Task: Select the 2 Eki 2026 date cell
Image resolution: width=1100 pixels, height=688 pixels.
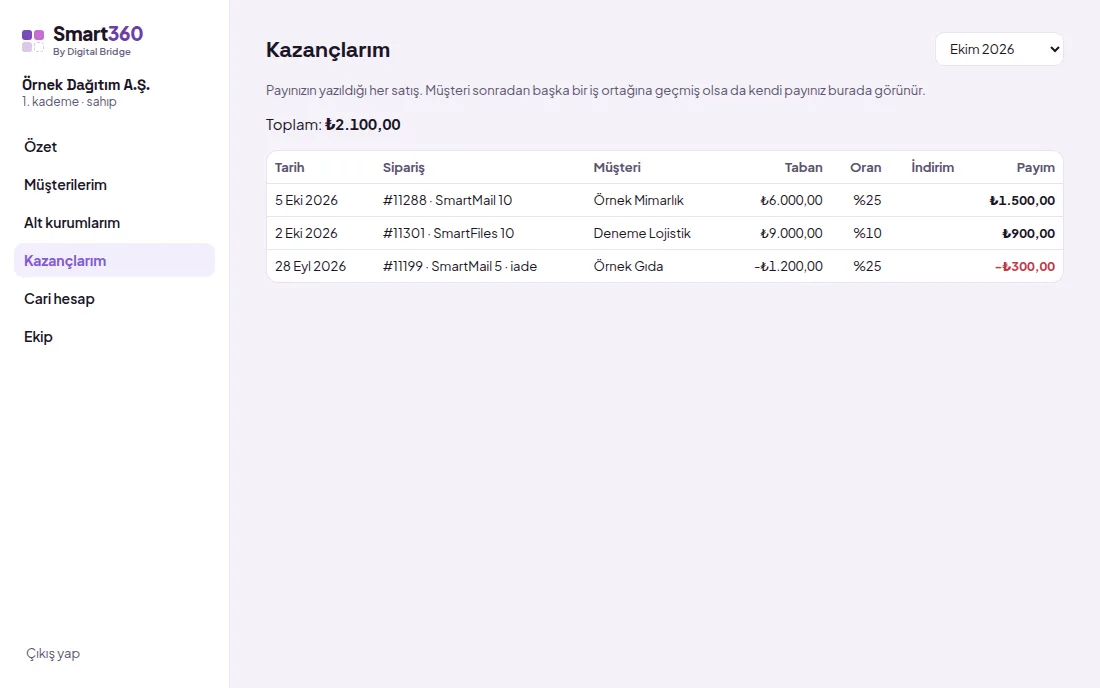Action: click(306, 233)
